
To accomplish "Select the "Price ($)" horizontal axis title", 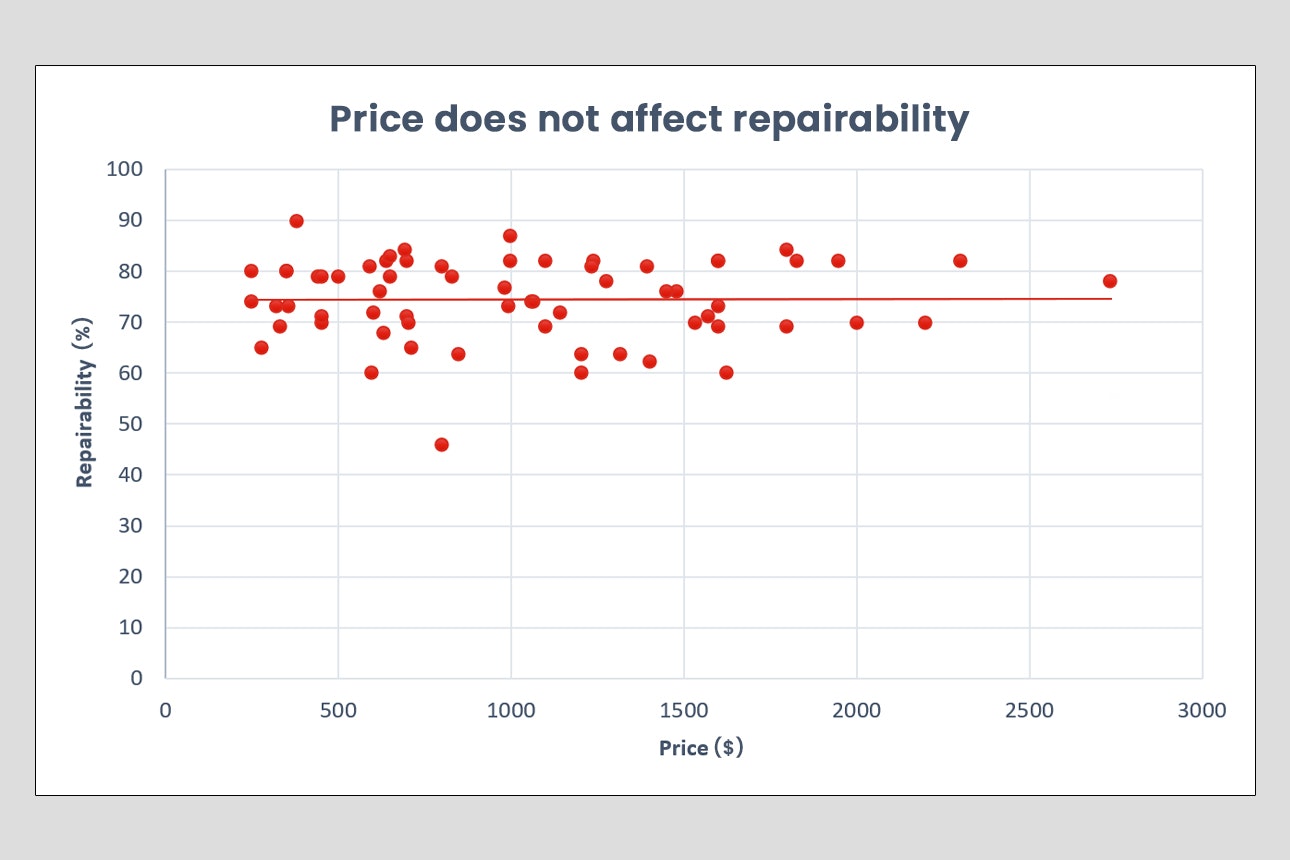I will [701, 748].
